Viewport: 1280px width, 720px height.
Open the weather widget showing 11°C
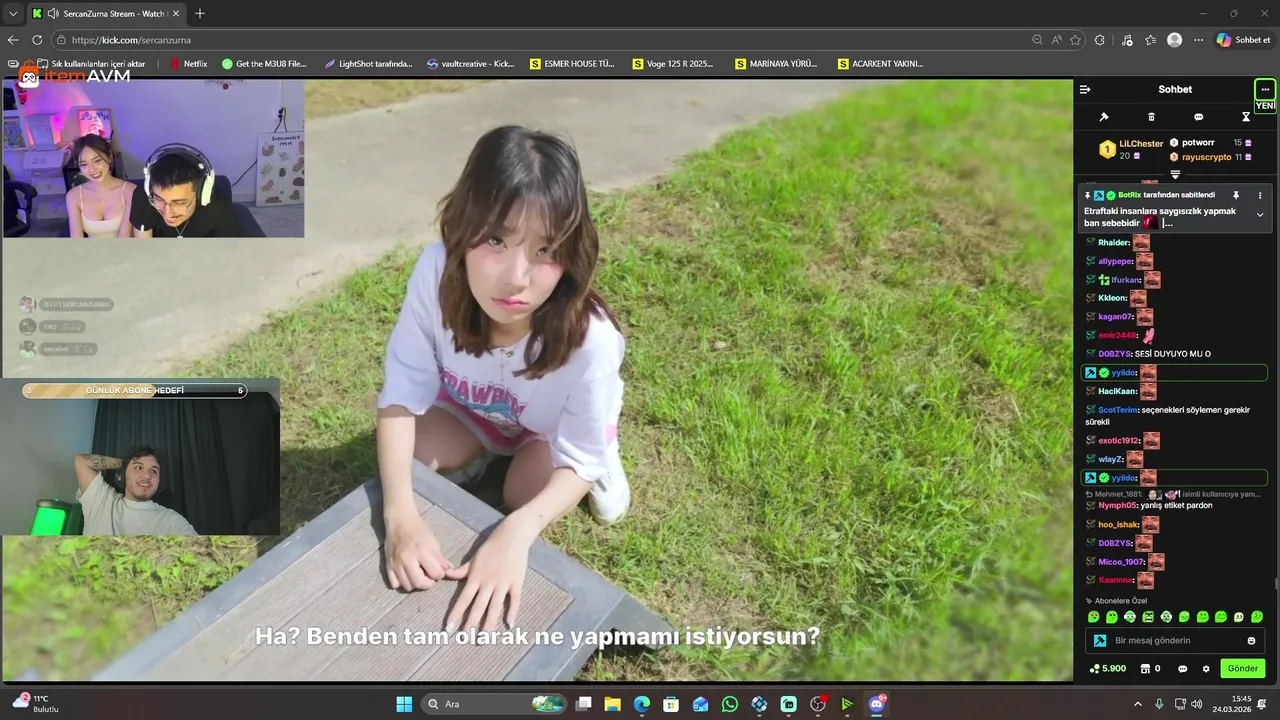coord(36,703)
